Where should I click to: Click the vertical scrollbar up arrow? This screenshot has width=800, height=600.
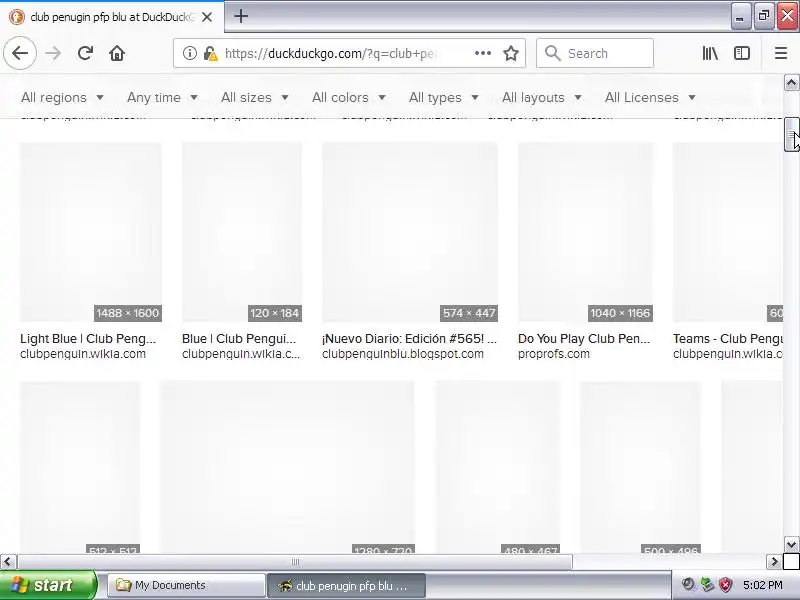coord(791,83)
